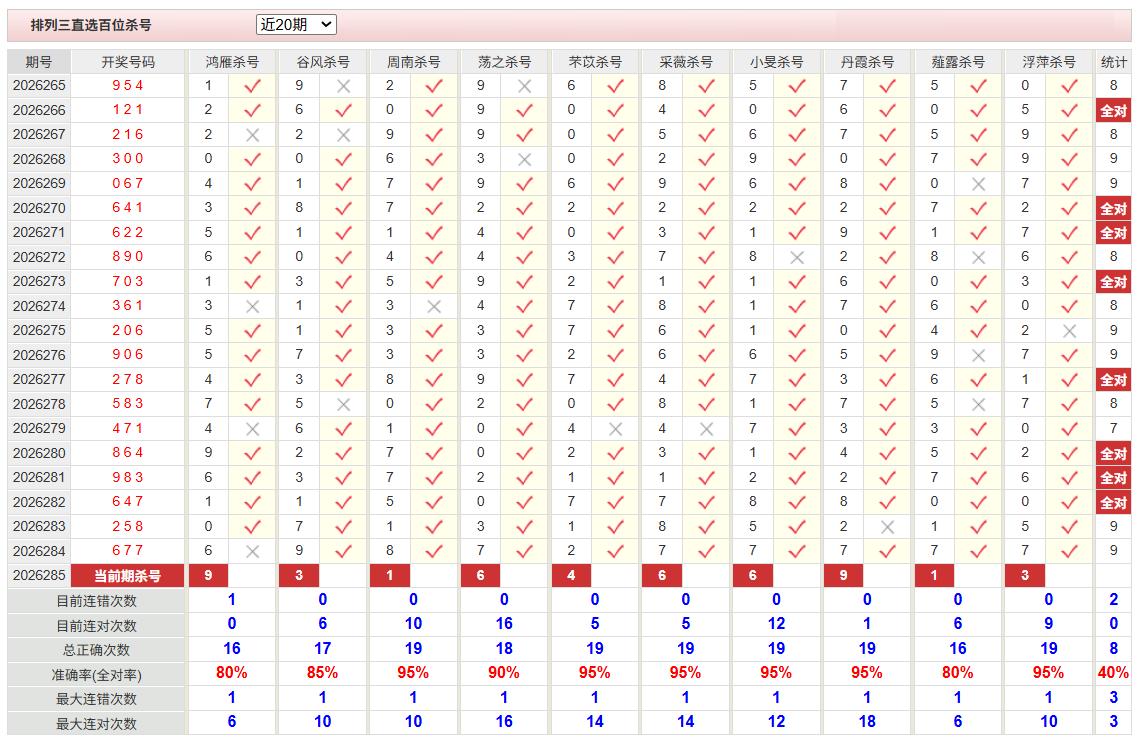Image resolution: width=1142 pixels, height=744 pixels.
Task: Select the 谷风杀号 cross mark in row 2026278
Action: tap(344, 405)
